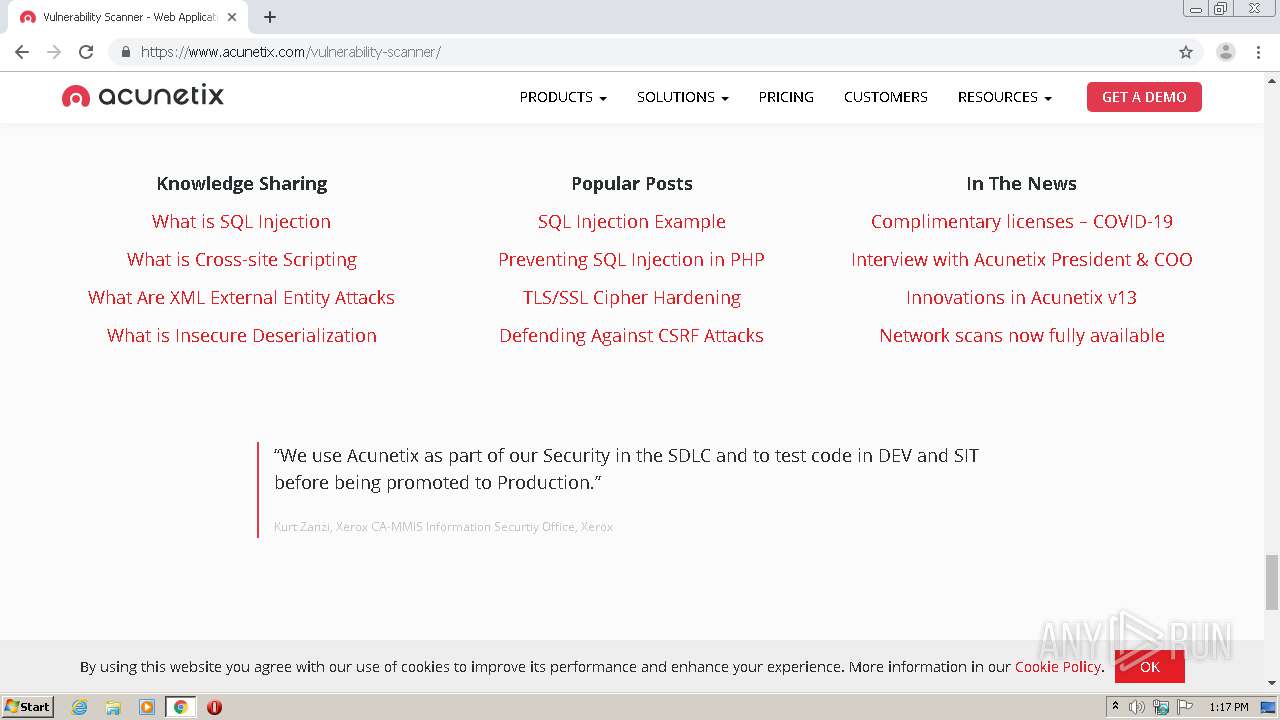This screenshot has width=1280, height=720.
Task: Click the Action Center flag icon
Action: pos(1185,707)
